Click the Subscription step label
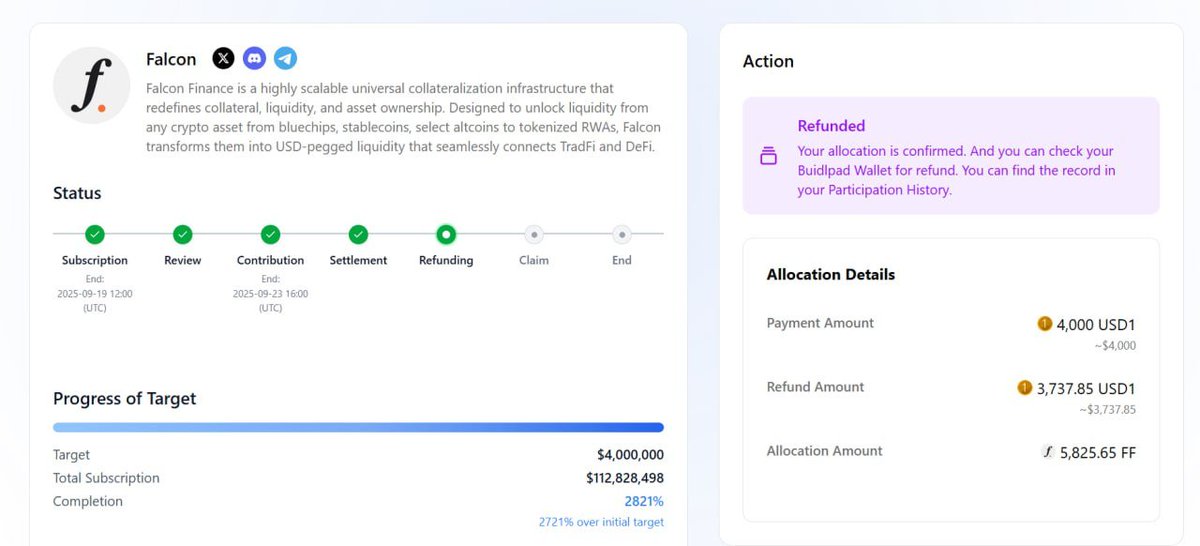The width and height of the screenshot is (1200, 546). [x=95, y=260]
